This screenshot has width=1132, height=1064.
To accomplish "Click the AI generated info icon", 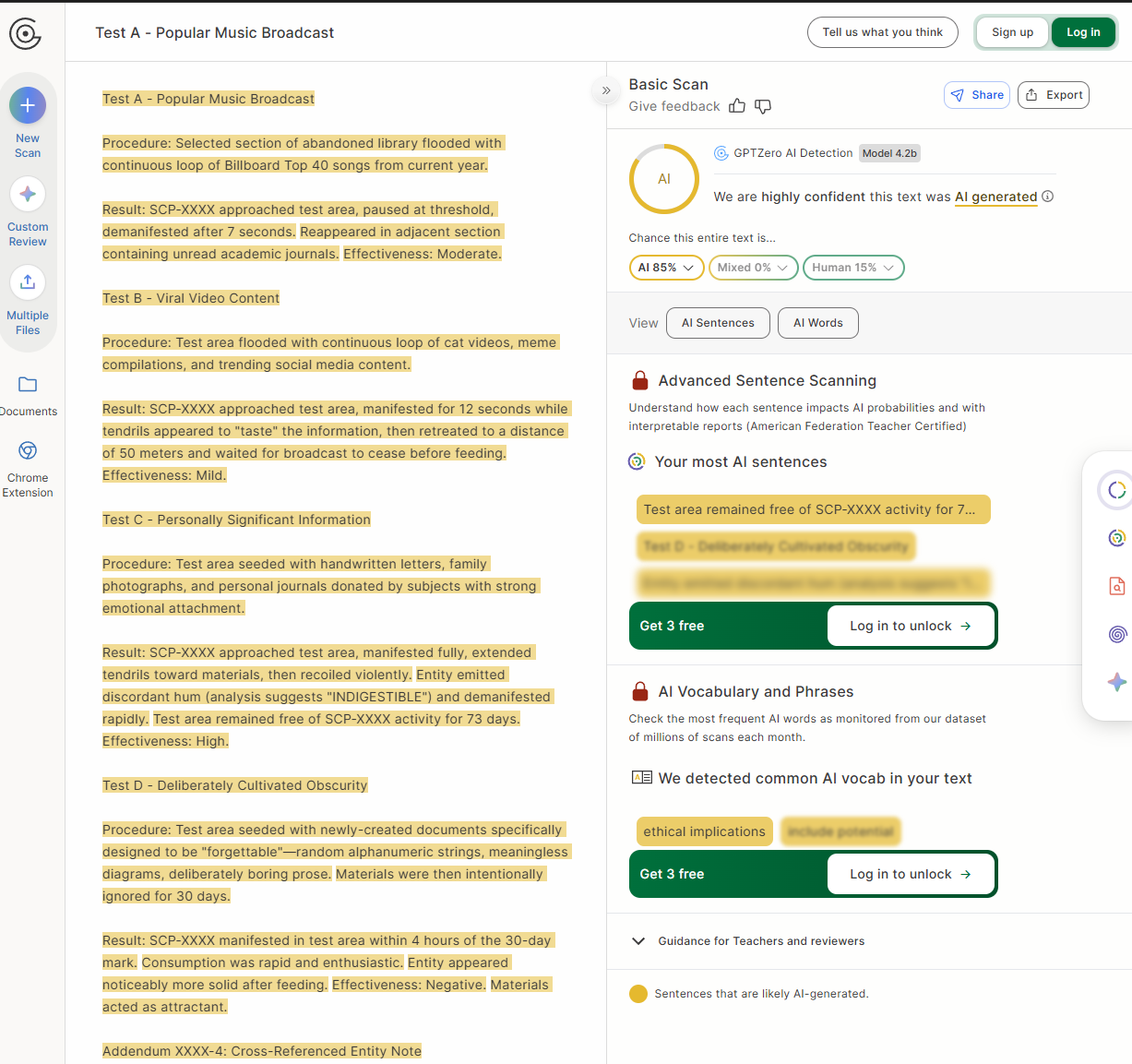I will [1048, 197].
